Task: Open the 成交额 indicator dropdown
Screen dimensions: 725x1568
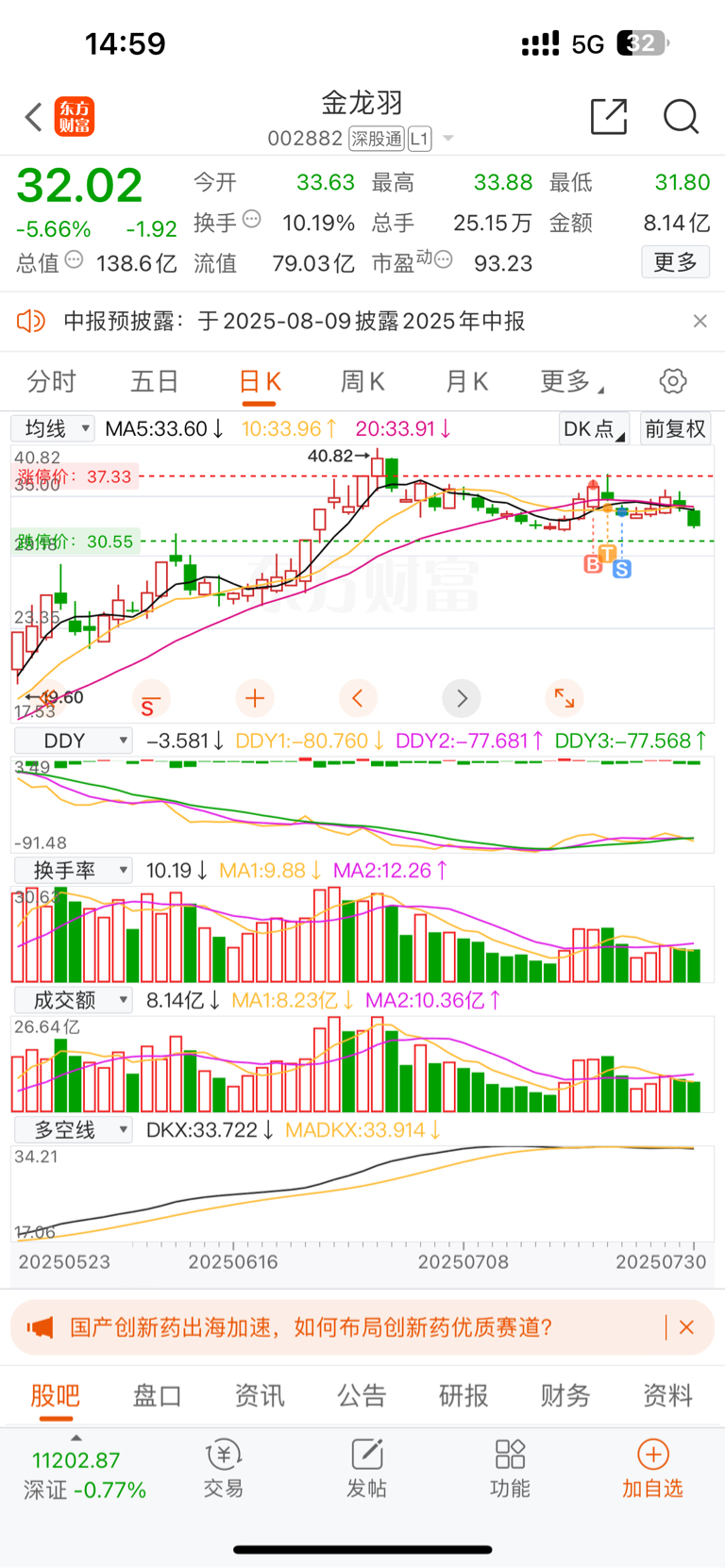Action: point(73,1000)
